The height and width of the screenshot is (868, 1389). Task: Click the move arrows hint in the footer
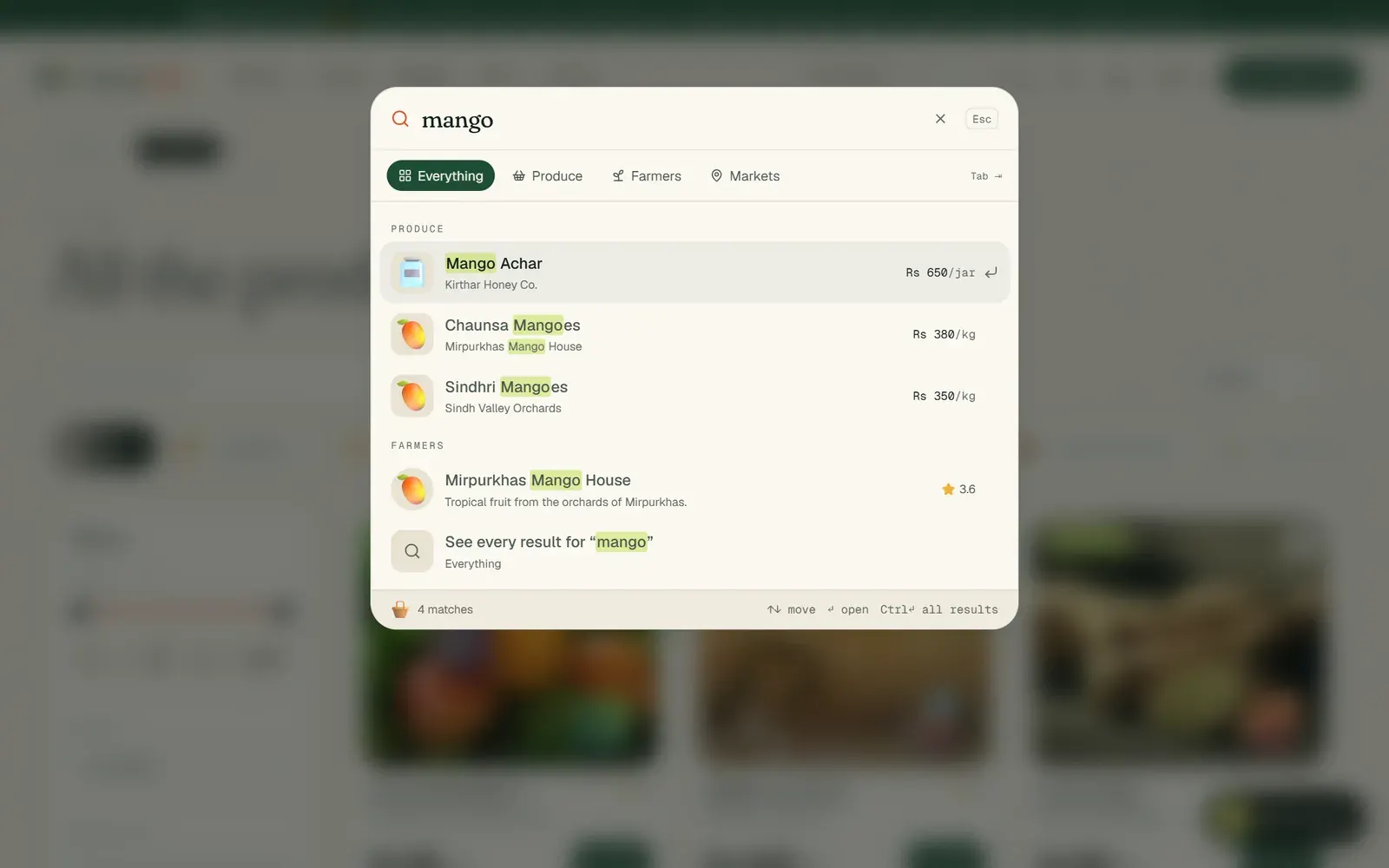(792, 609)
